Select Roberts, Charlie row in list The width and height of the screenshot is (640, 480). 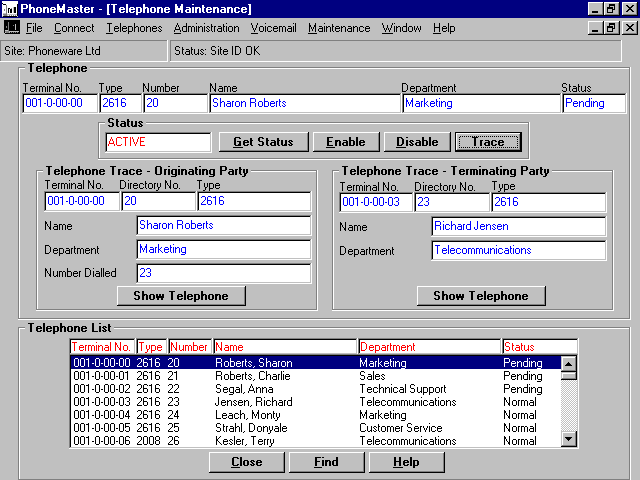(316, 376)
